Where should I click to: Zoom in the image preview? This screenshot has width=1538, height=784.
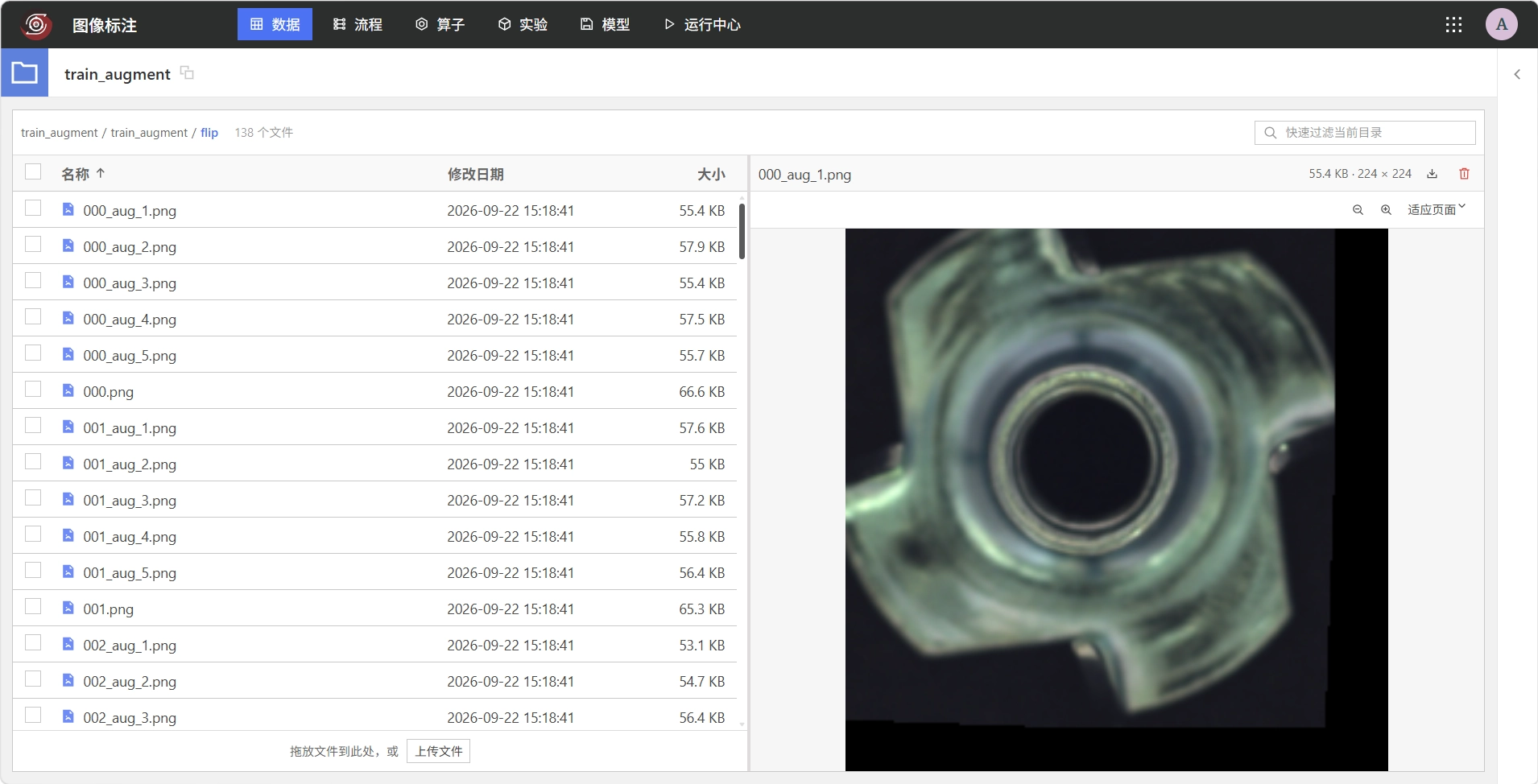tap(1386, 210)
